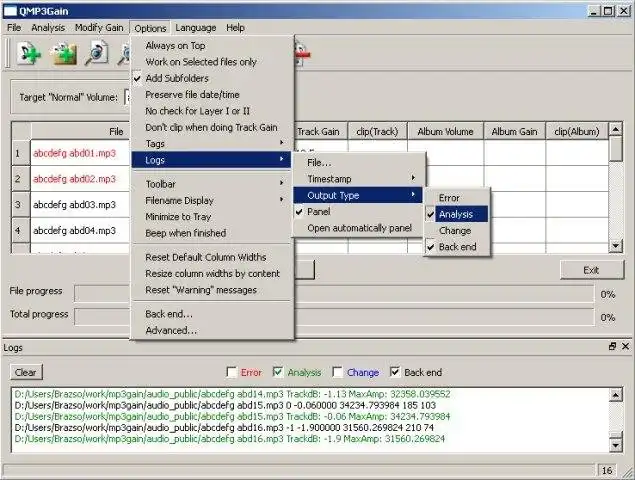
Task: Click log output scrollbar up arrow
Action: 616,395
